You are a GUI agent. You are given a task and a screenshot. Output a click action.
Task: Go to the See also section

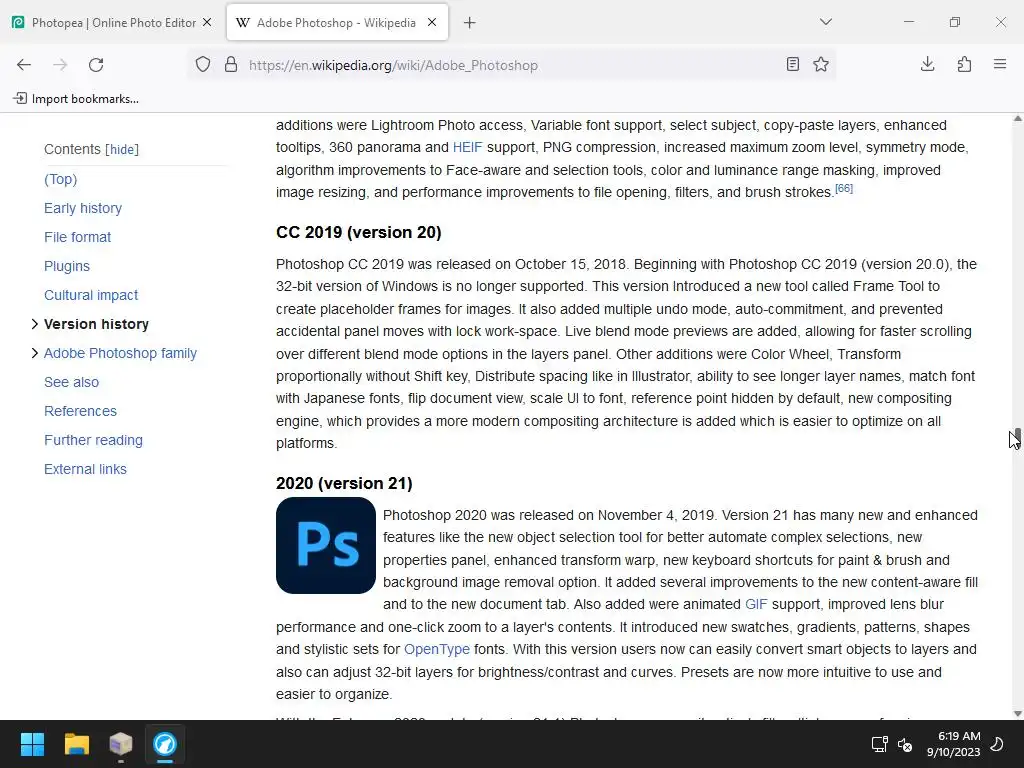pyautogui.click(x=71, y=382)
